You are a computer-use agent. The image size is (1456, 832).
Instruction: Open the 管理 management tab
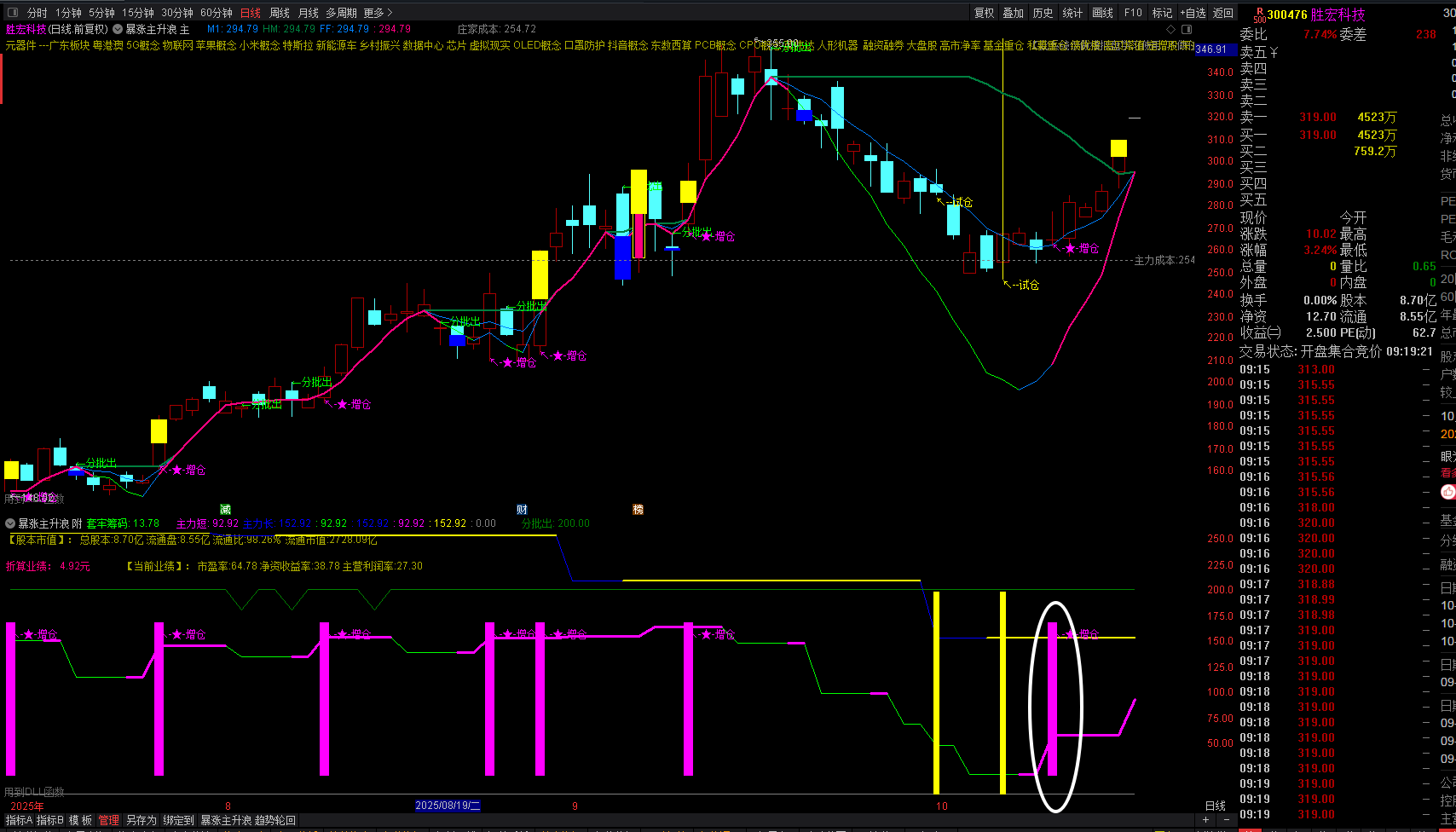(109, 820)
